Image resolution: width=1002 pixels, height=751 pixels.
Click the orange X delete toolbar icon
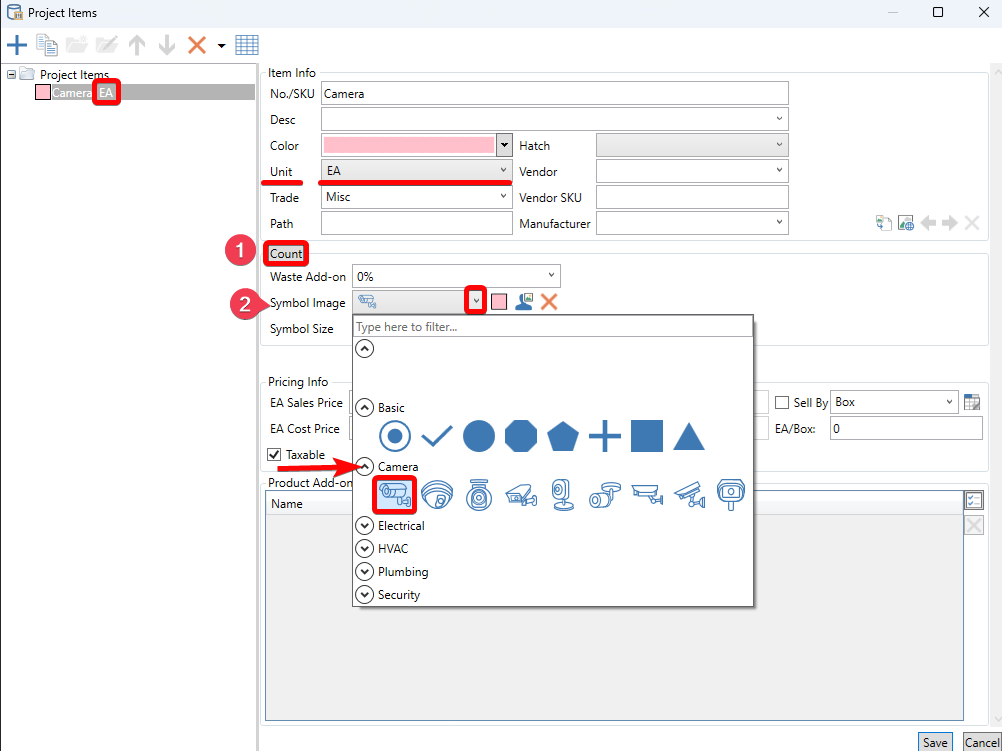tap(197, 45)
